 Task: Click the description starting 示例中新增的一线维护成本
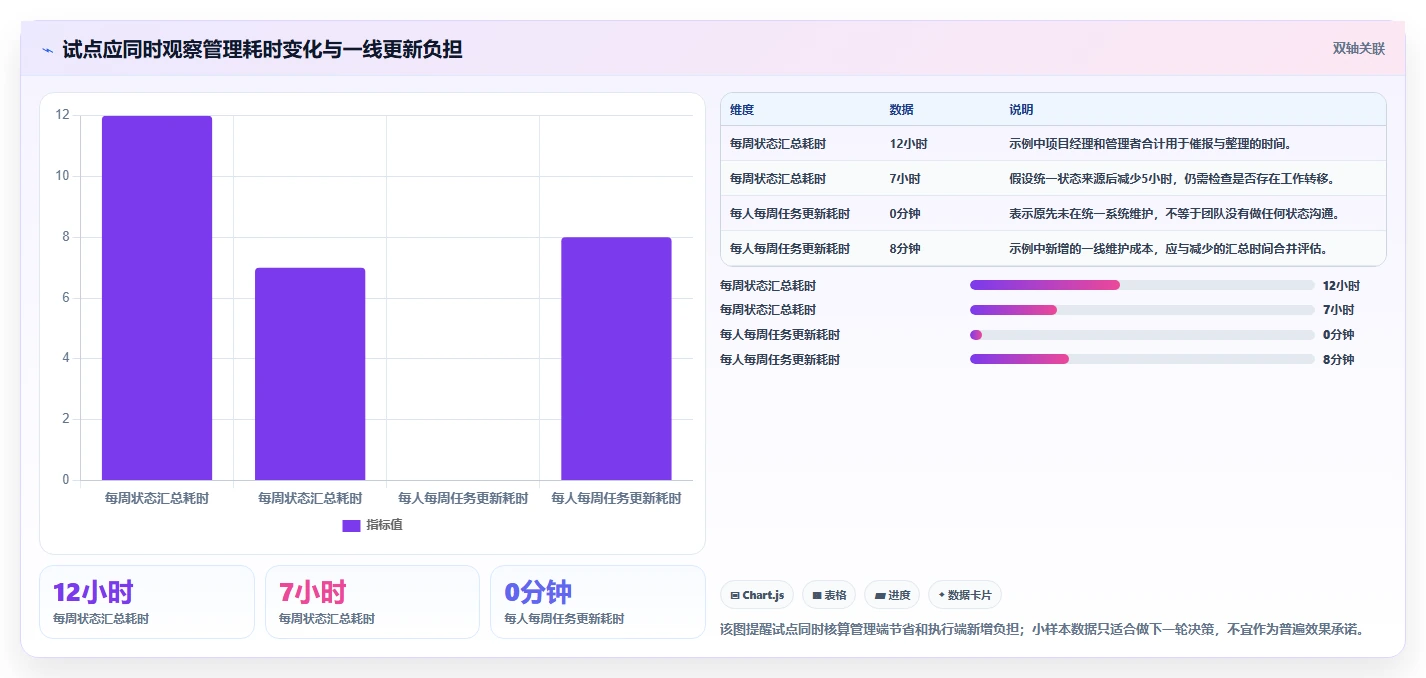[1168, 249]
